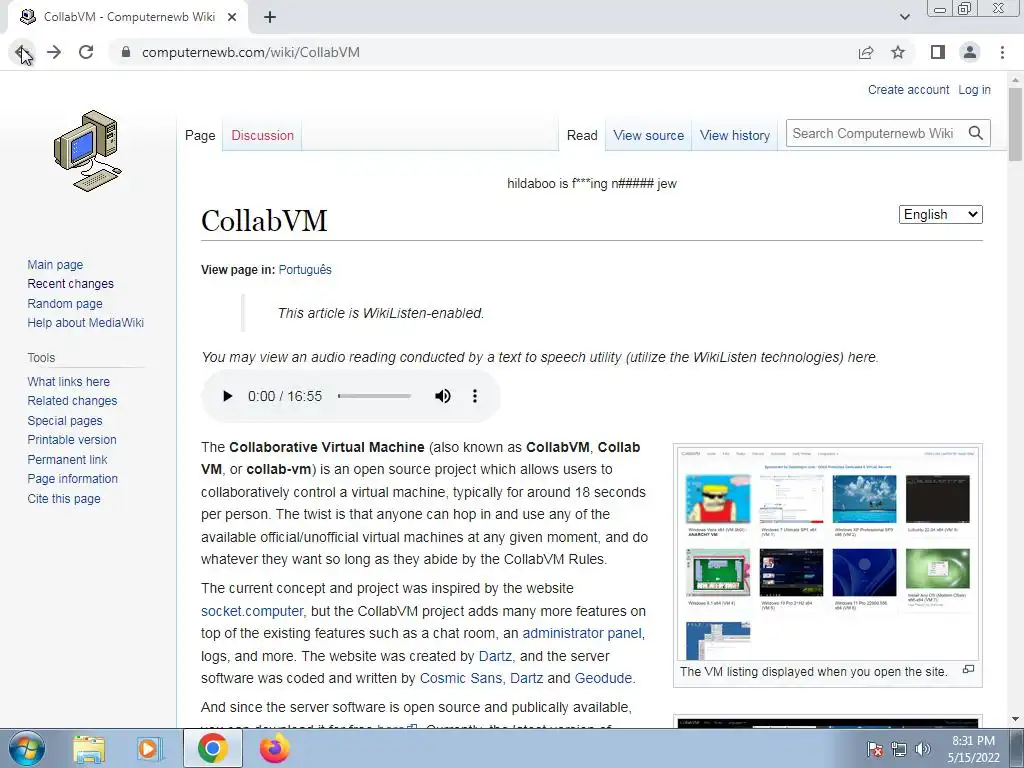The image size is (1024, 768).
Task: Open the English language dropdown
Action: (x=940, y=214)
